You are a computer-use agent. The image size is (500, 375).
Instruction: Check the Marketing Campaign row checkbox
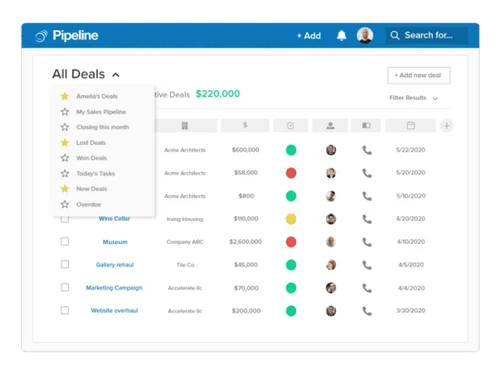[65, 287]
